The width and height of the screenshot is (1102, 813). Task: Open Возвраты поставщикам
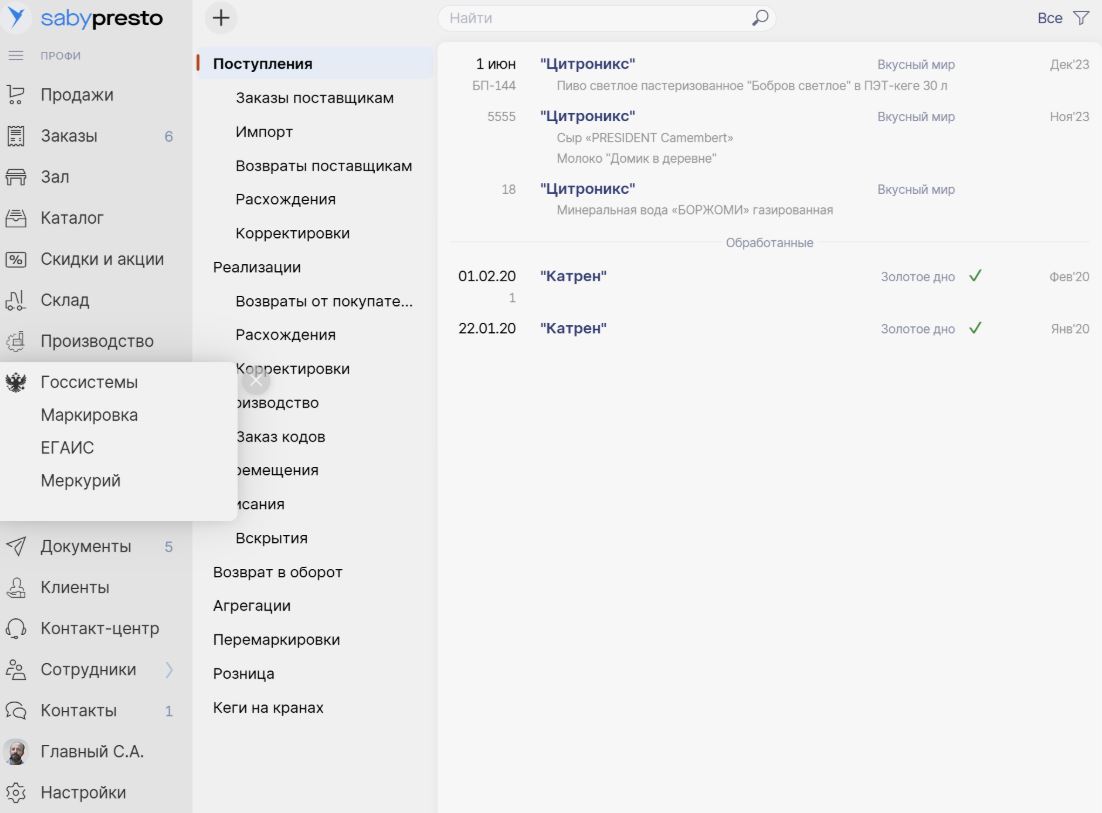coord(323,166)
